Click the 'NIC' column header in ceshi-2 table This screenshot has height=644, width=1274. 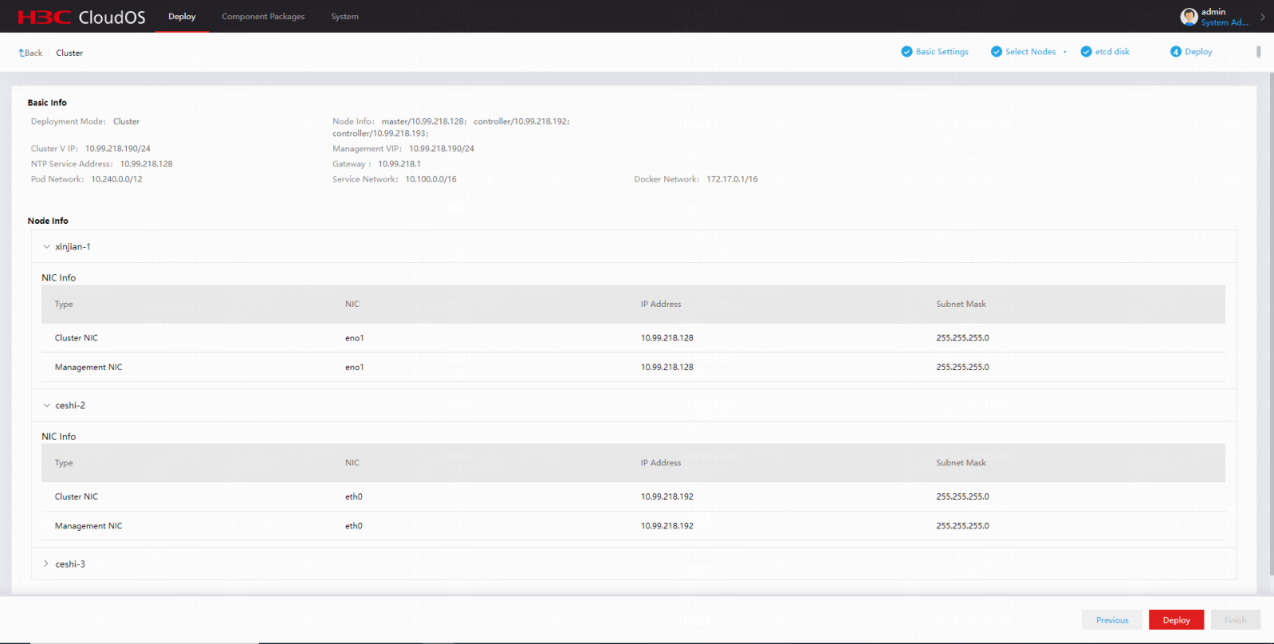tap(352, 463)
